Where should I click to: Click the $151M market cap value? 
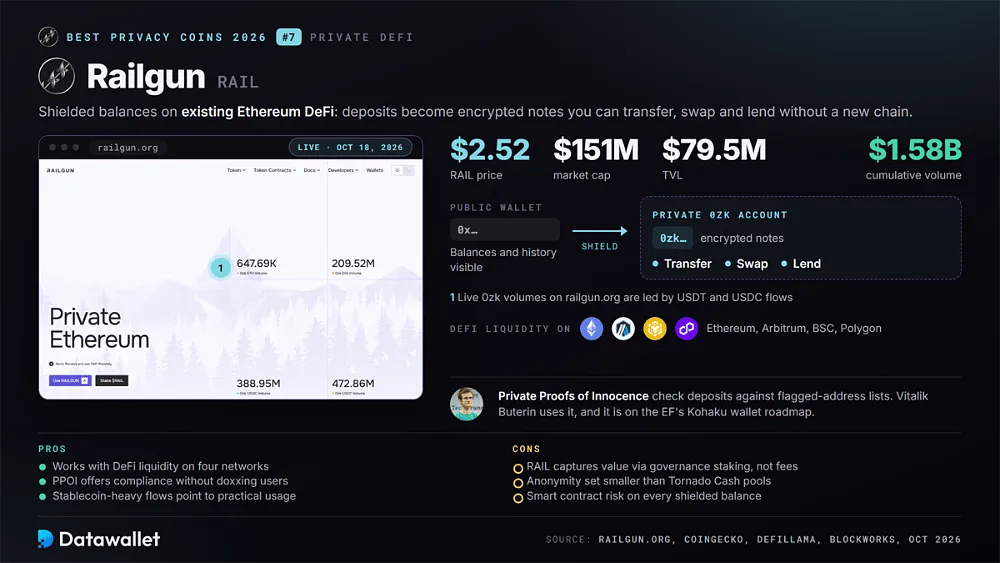(596, 150)
